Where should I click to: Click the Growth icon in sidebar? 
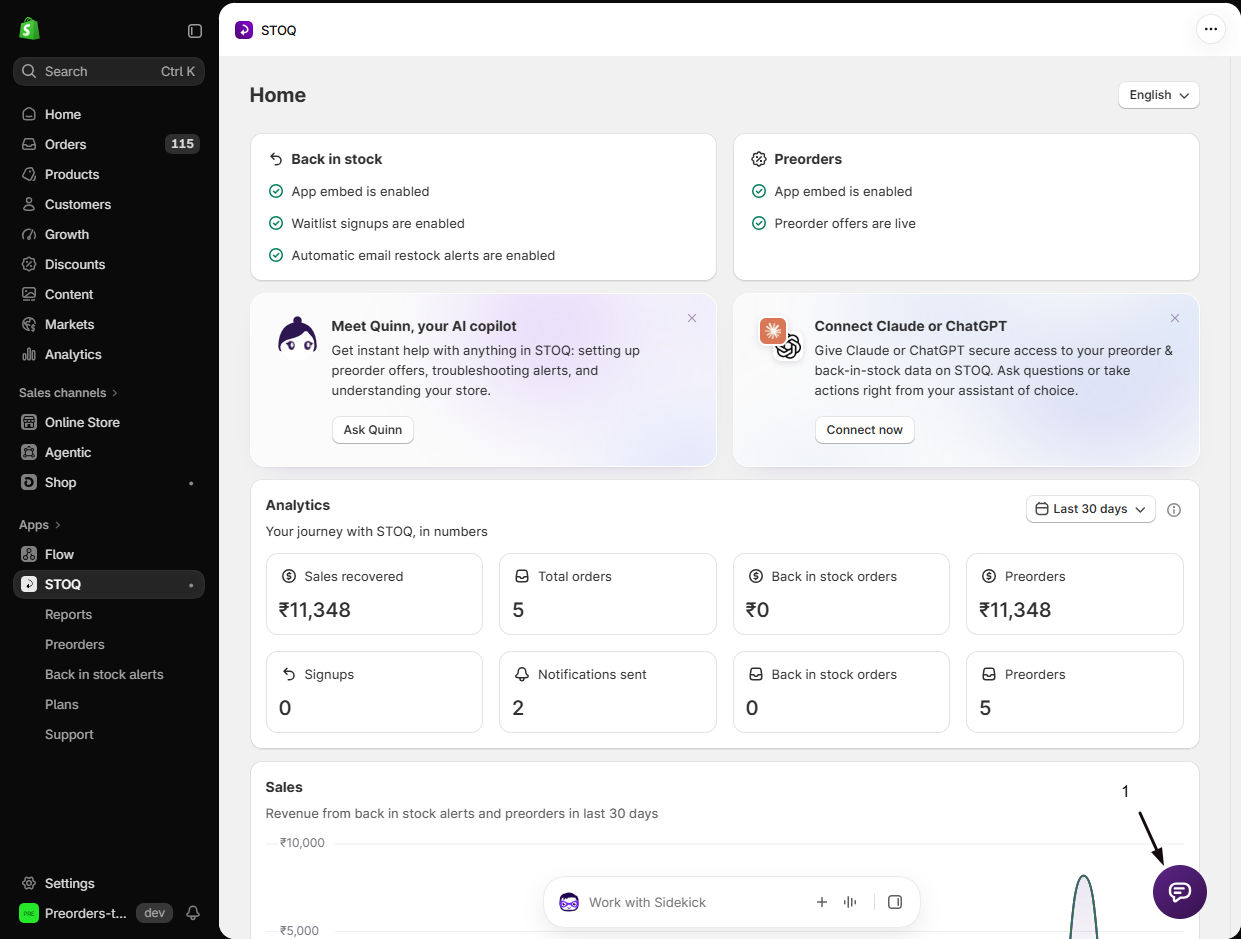coord(29,234)
